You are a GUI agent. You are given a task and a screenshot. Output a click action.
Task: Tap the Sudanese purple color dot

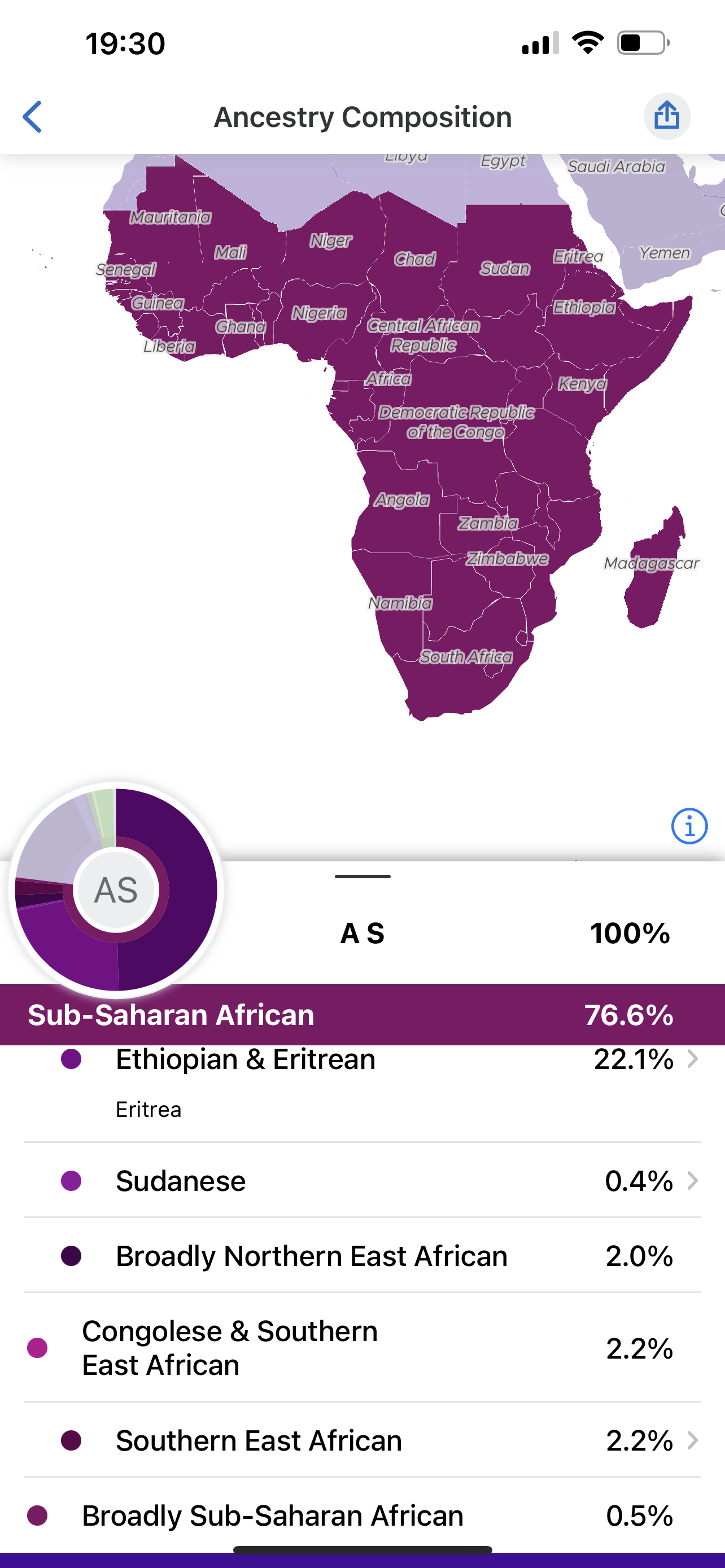coord(71,1181)
